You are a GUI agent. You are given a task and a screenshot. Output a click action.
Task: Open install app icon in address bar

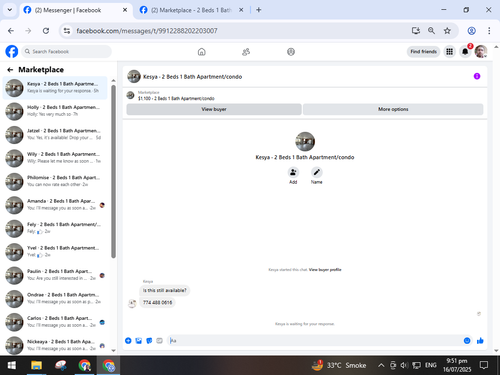416,31
